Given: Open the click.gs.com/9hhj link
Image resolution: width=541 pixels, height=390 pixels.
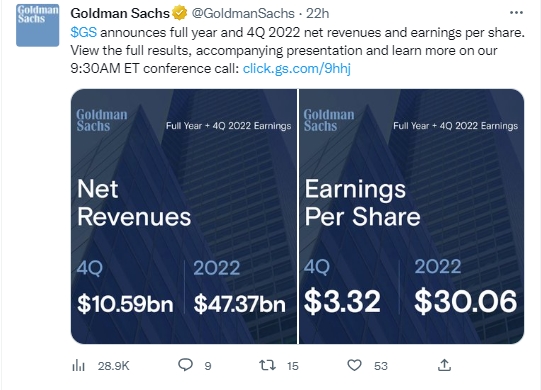Looking at the screenshot, I should pos(297,68).
